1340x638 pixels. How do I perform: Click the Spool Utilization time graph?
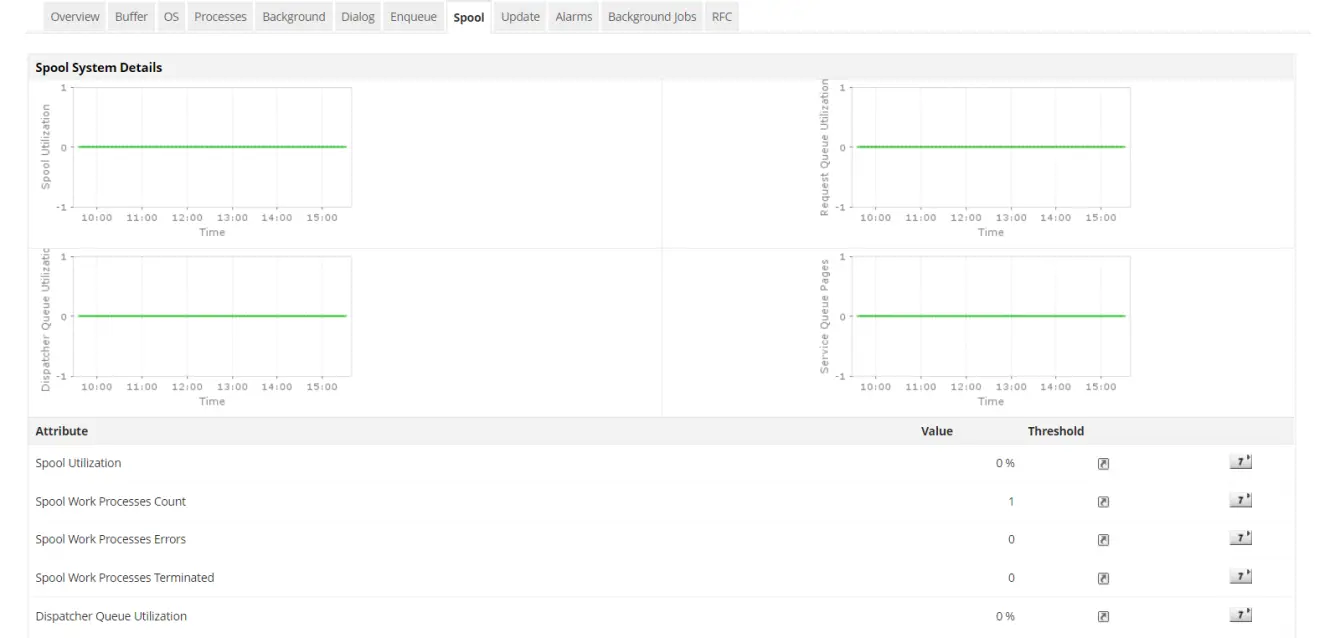click(x=210, y=146)
